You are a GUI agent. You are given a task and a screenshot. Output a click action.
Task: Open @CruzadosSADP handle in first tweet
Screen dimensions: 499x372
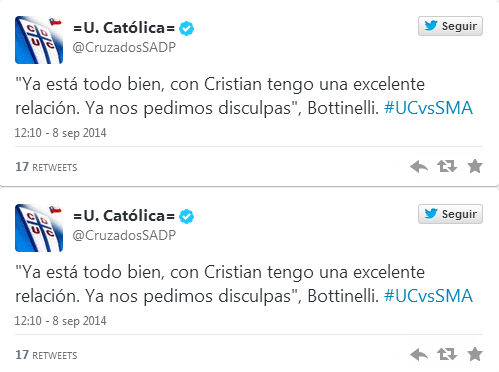[x=124, y=48]
